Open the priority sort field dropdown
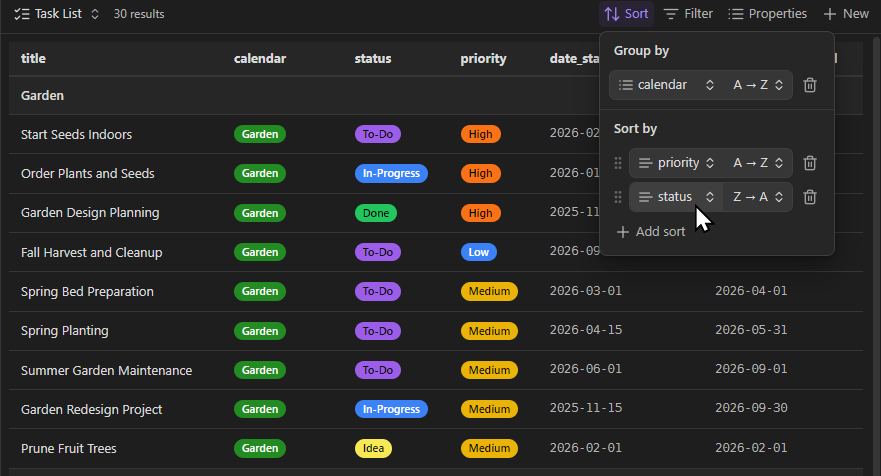The image size is (881, 476). point(676,163)
